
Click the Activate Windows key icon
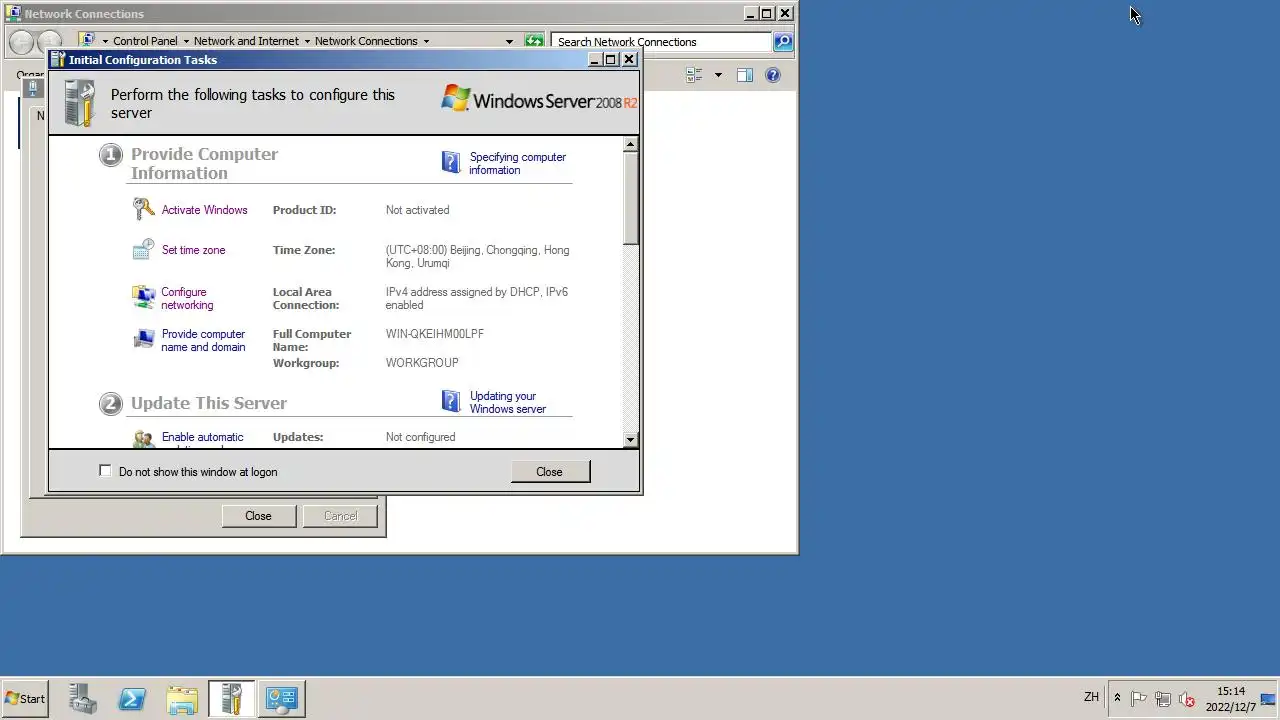(x=144, y=209)
